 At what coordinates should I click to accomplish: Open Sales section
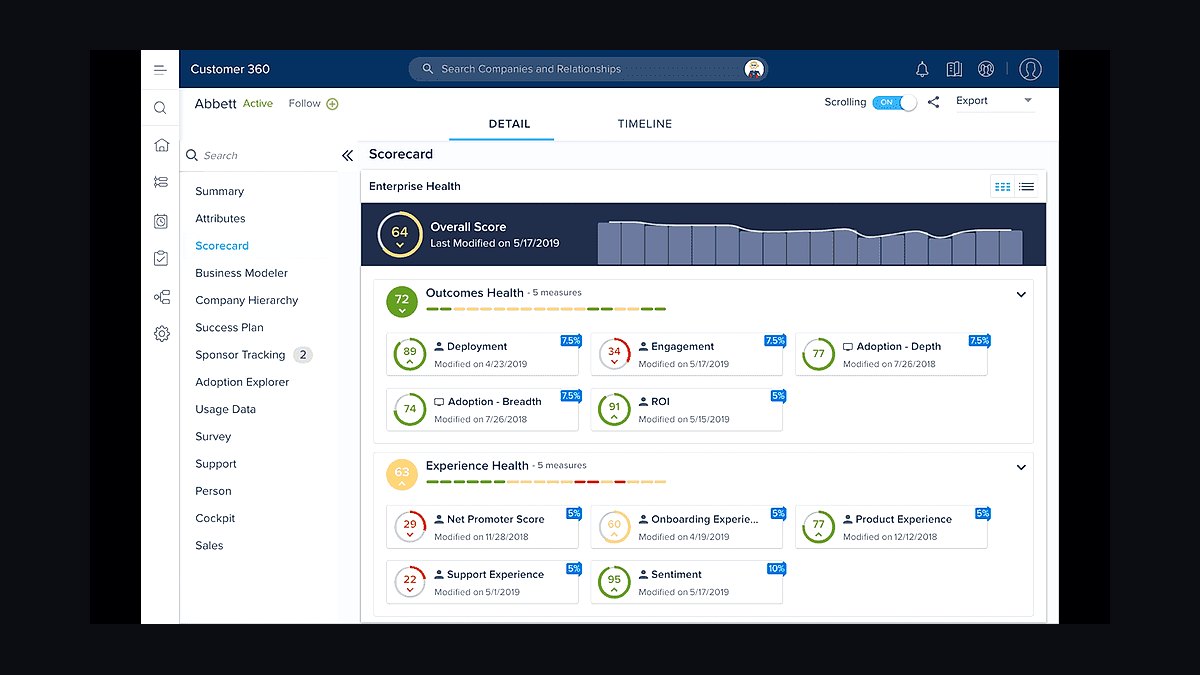coord(209,545)
